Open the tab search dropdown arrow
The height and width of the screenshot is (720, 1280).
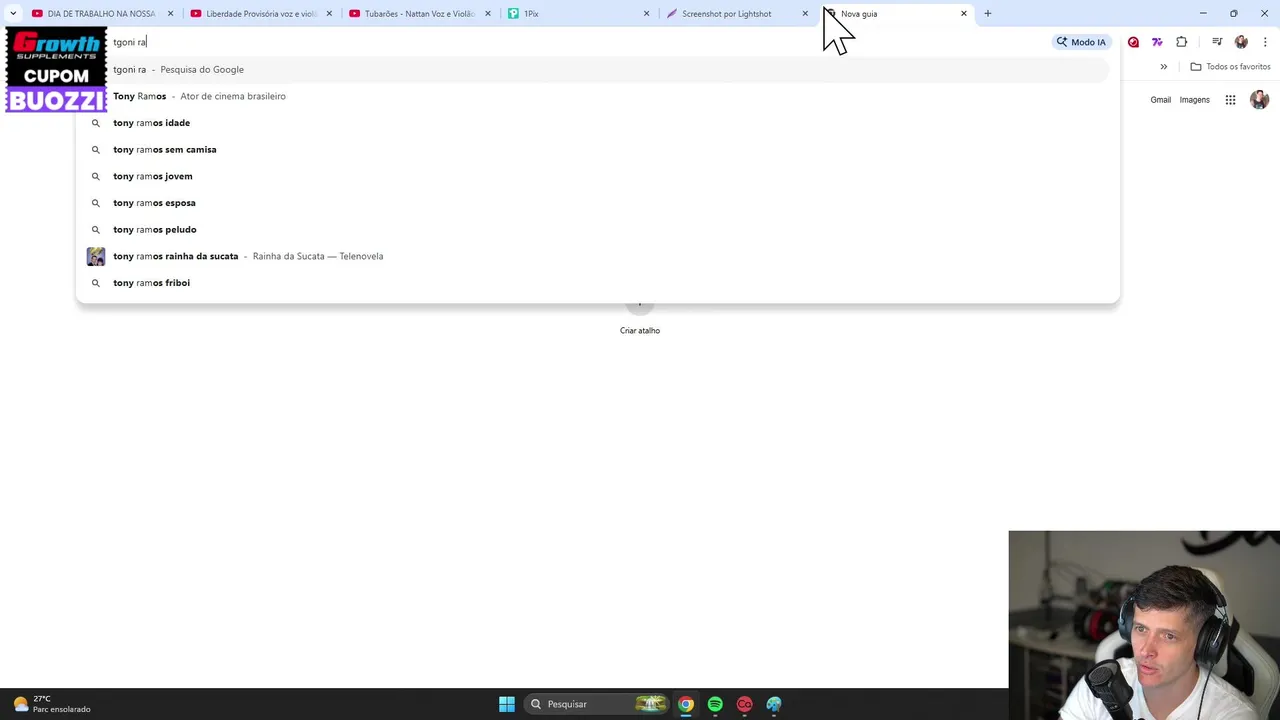click(13, 14)
